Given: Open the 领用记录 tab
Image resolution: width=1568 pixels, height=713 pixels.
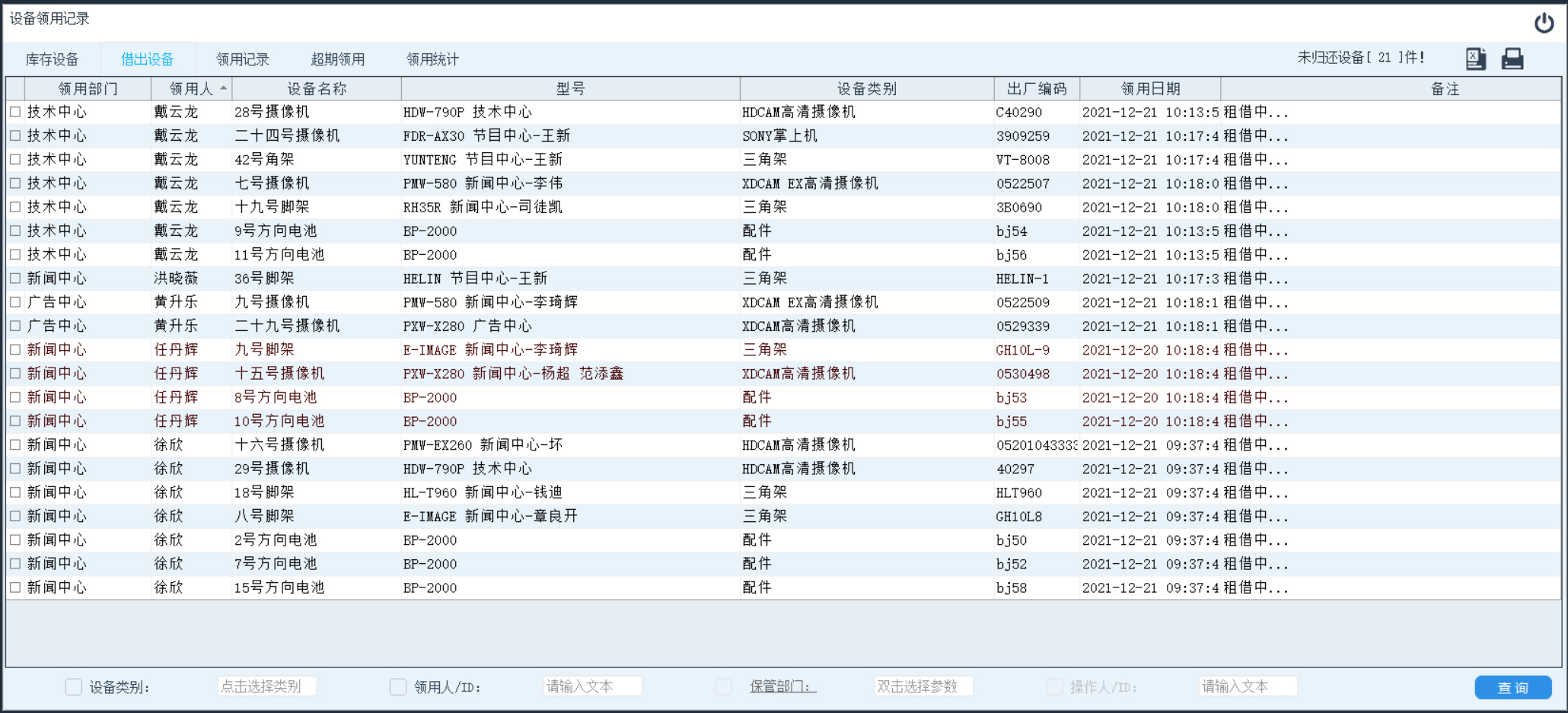Looking at the screenshot, I should click(243, 59).
